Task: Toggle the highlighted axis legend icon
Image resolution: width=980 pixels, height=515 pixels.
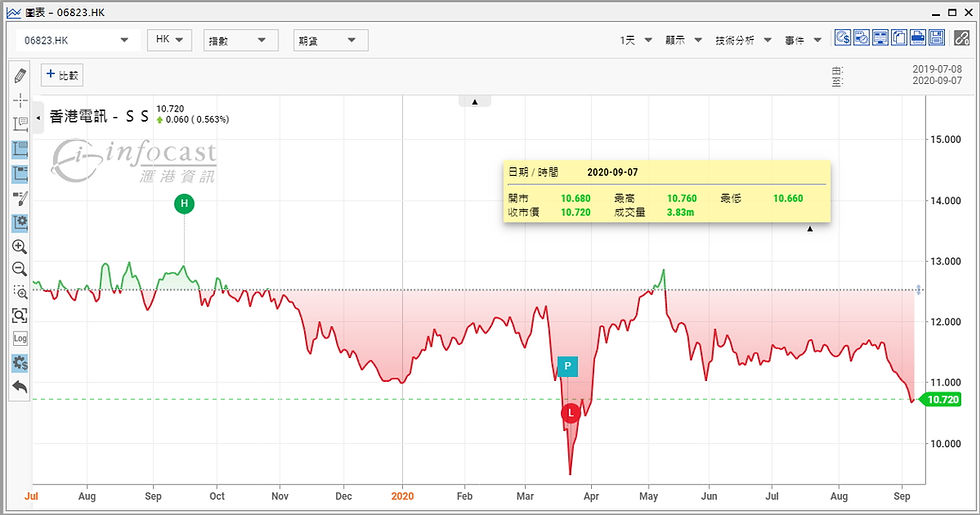Action: coord(20,173)
